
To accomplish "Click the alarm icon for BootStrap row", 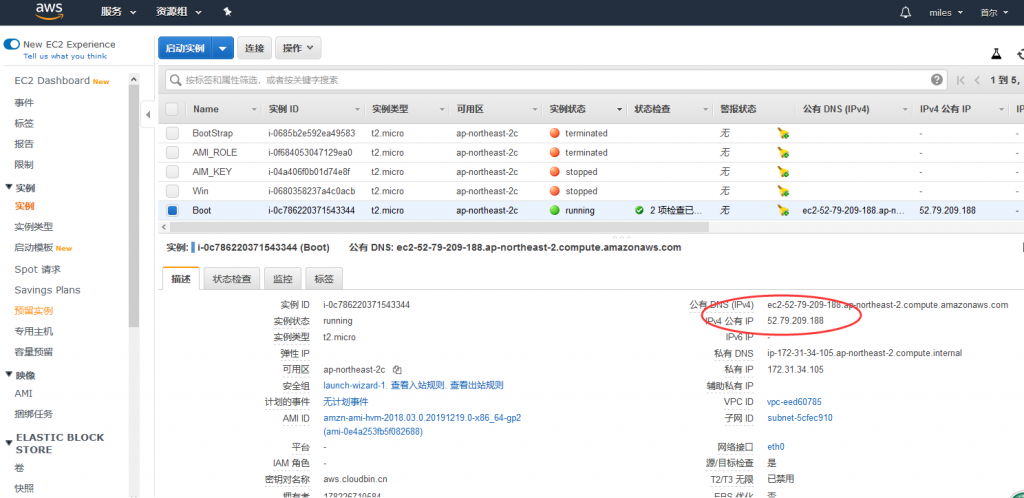I will pyautogui.click(x=783, y=133).
